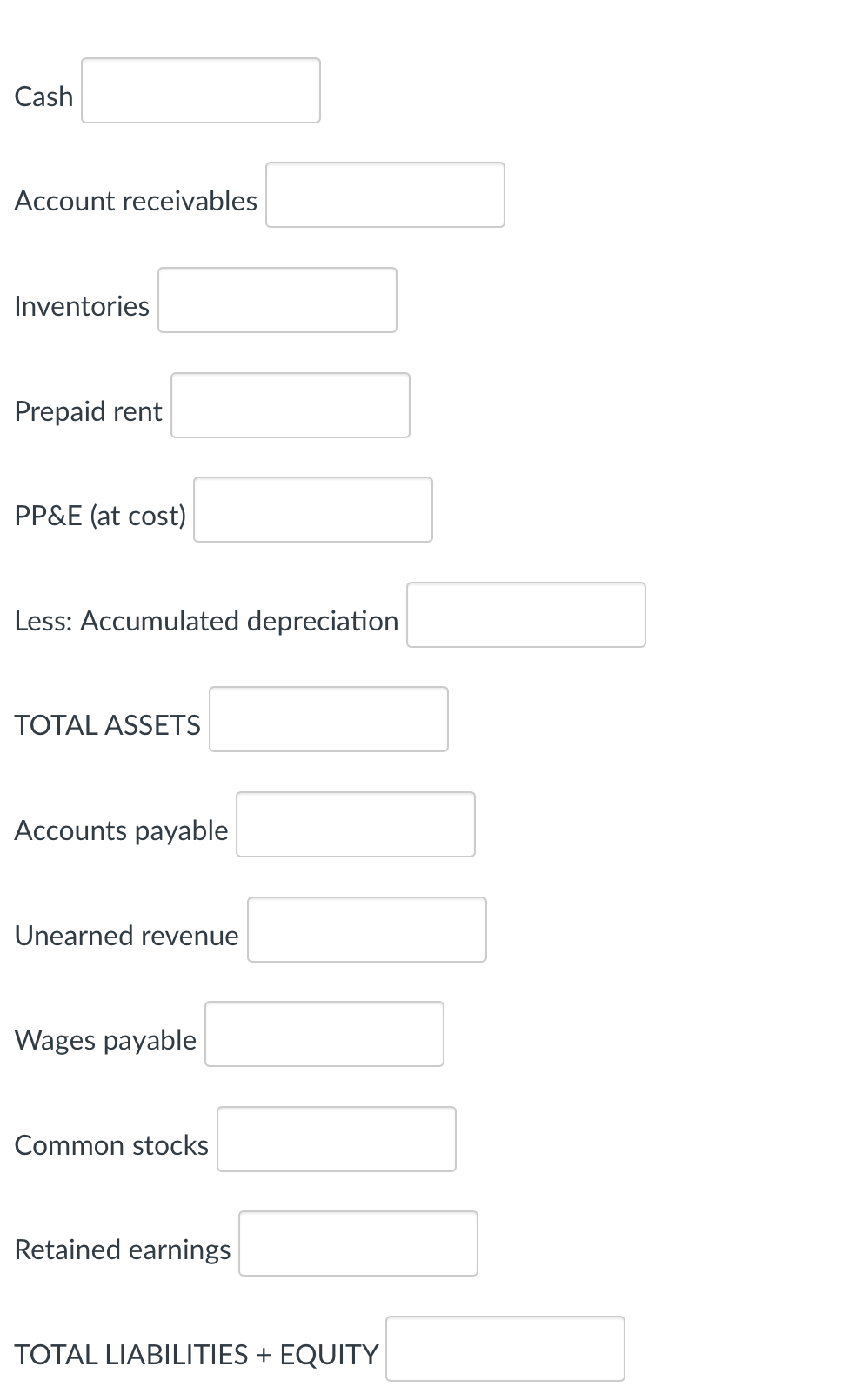Screen dimensions: 842x1400
Task: Click the Unearned revenue label
Action: click(x=125, y=936)
